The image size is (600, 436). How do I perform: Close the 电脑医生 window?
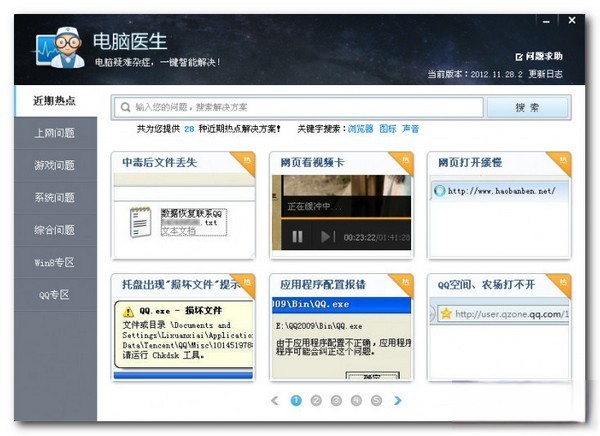(x=572, y=20)
